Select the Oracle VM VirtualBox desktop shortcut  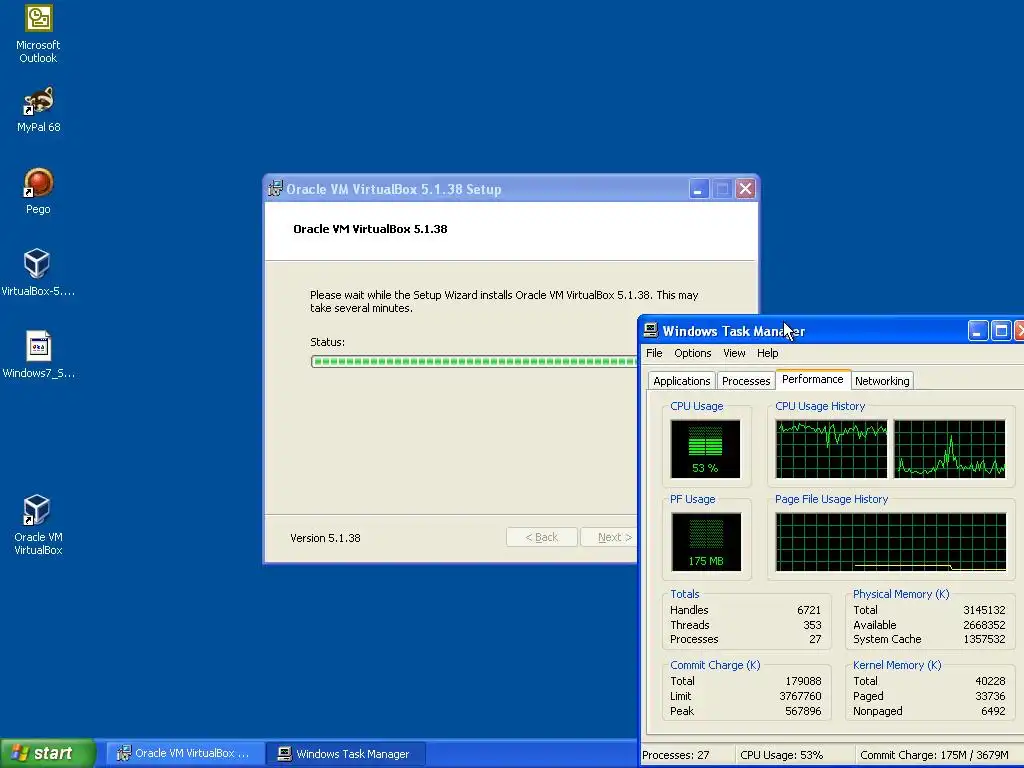39,525
